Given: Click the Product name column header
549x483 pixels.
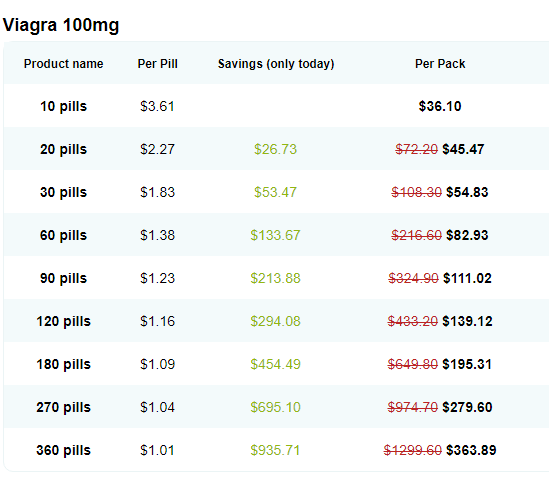Looking at the screenshot, I should coord(63,64).
